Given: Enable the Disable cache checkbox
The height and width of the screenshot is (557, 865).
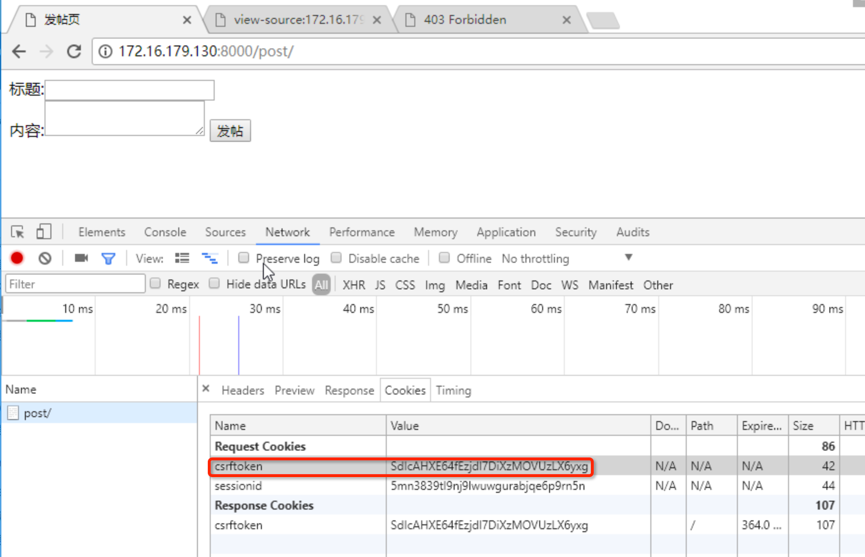Looking at the screenshot, I should pyautogui.click(x=337, y=258).
